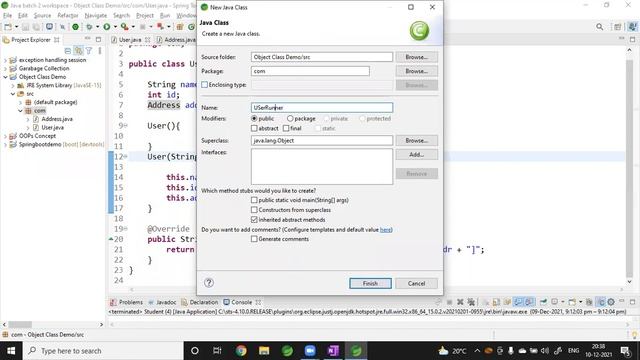
Task: Click the Search magnifier icon at top right
Action: click(x=599, y=27)
